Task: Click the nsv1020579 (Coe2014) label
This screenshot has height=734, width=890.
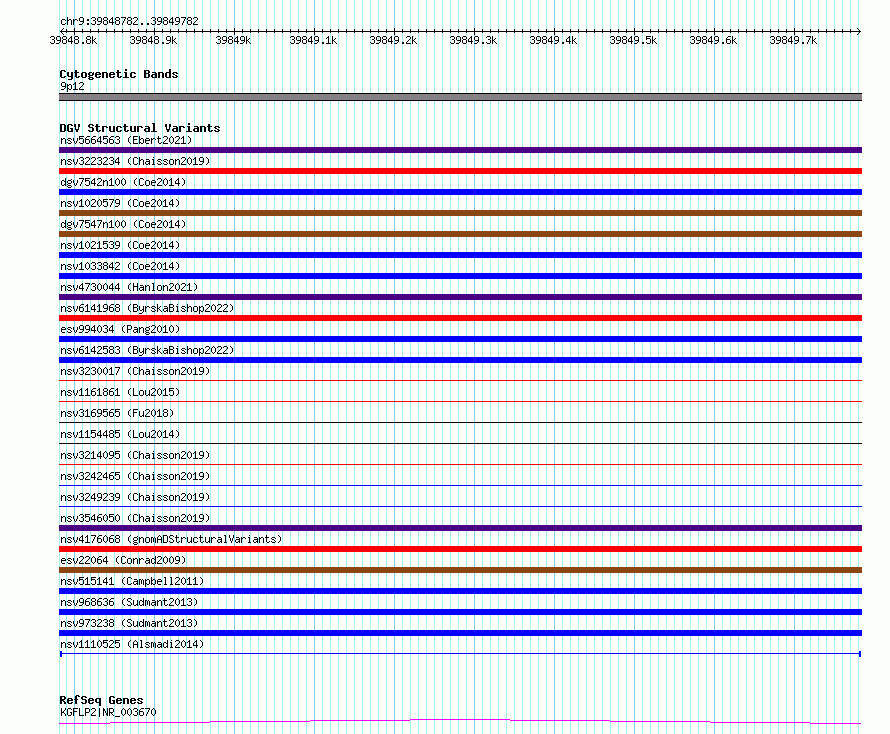Action: (x=120, y=203)
